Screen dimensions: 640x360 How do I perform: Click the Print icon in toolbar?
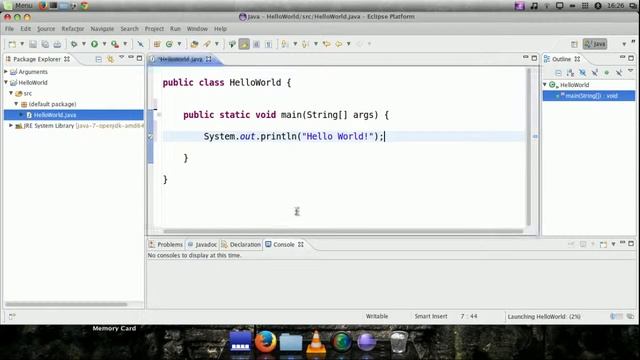[x=57, y=44]
